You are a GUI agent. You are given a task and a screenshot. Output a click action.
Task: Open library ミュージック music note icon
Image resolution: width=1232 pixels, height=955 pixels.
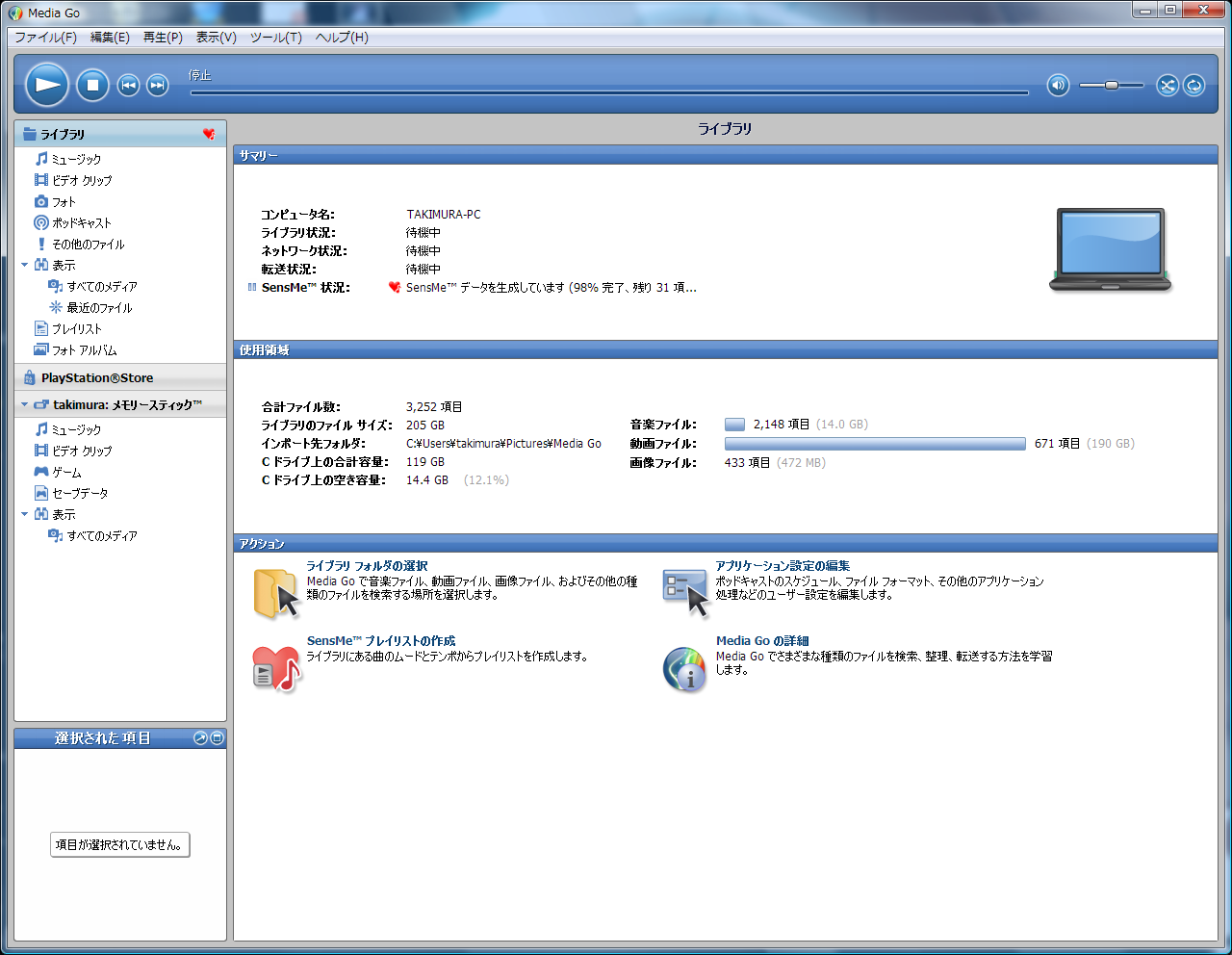41,159
